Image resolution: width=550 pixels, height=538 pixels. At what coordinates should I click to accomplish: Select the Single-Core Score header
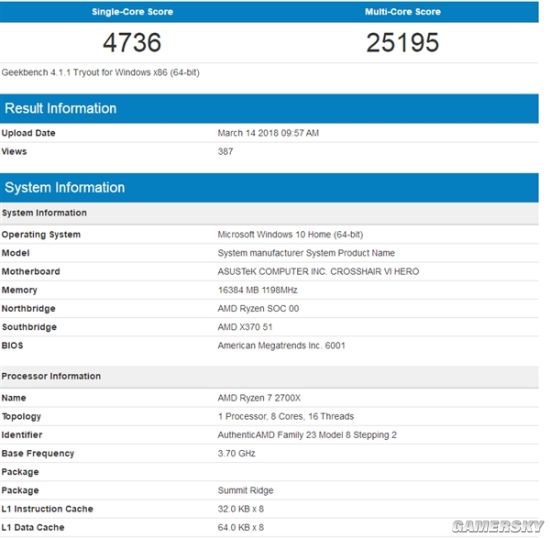(x=132, y=12)
